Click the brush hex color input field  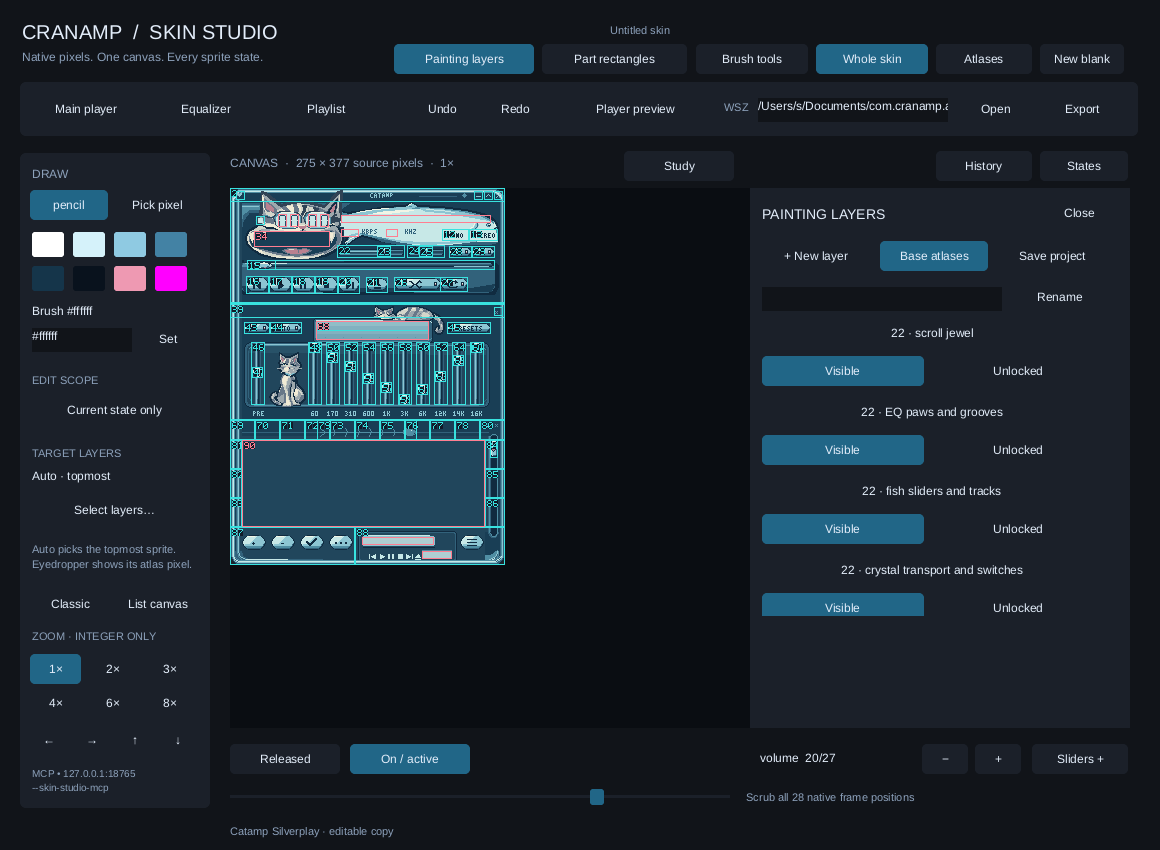tap(81, 339)
